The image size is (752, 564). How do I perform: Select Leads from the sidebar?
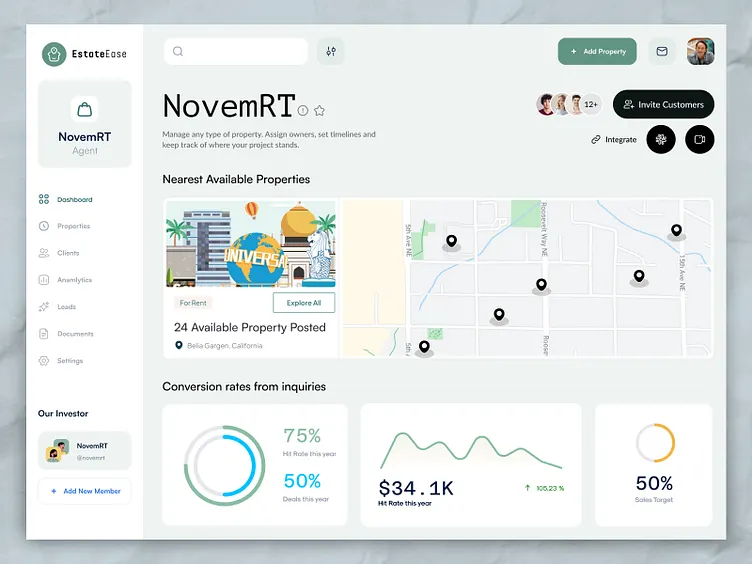[66, 307]
